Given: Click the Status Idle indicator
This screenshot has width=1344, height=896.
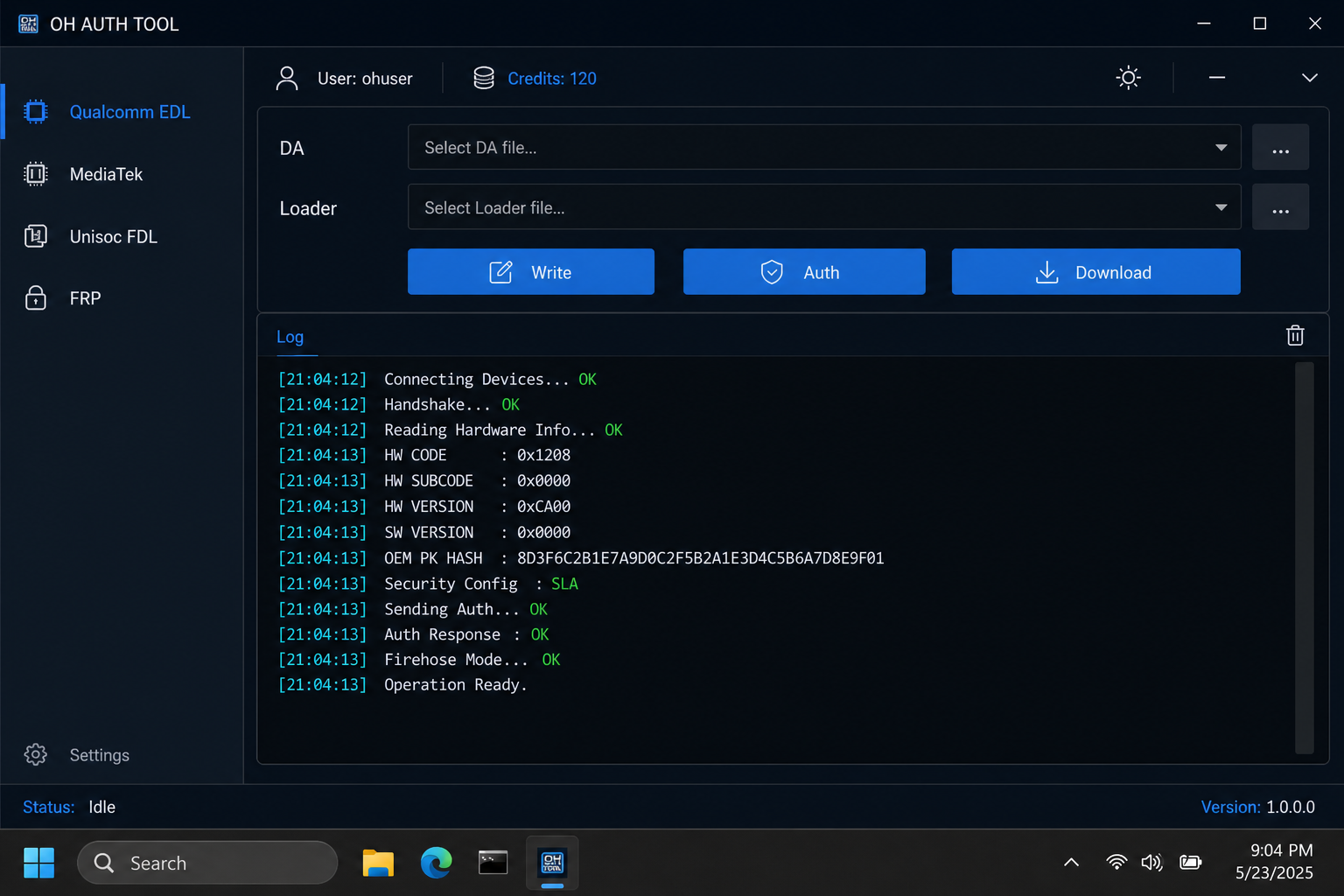Looking at the screenshot, I should [x=69, y=807].
